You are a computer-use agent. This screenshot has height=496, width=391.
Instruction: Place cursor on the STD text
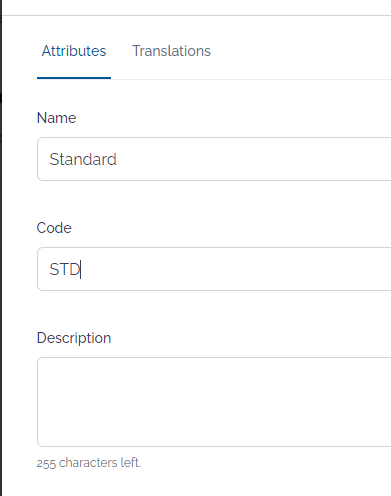click(x=65, y=269)
